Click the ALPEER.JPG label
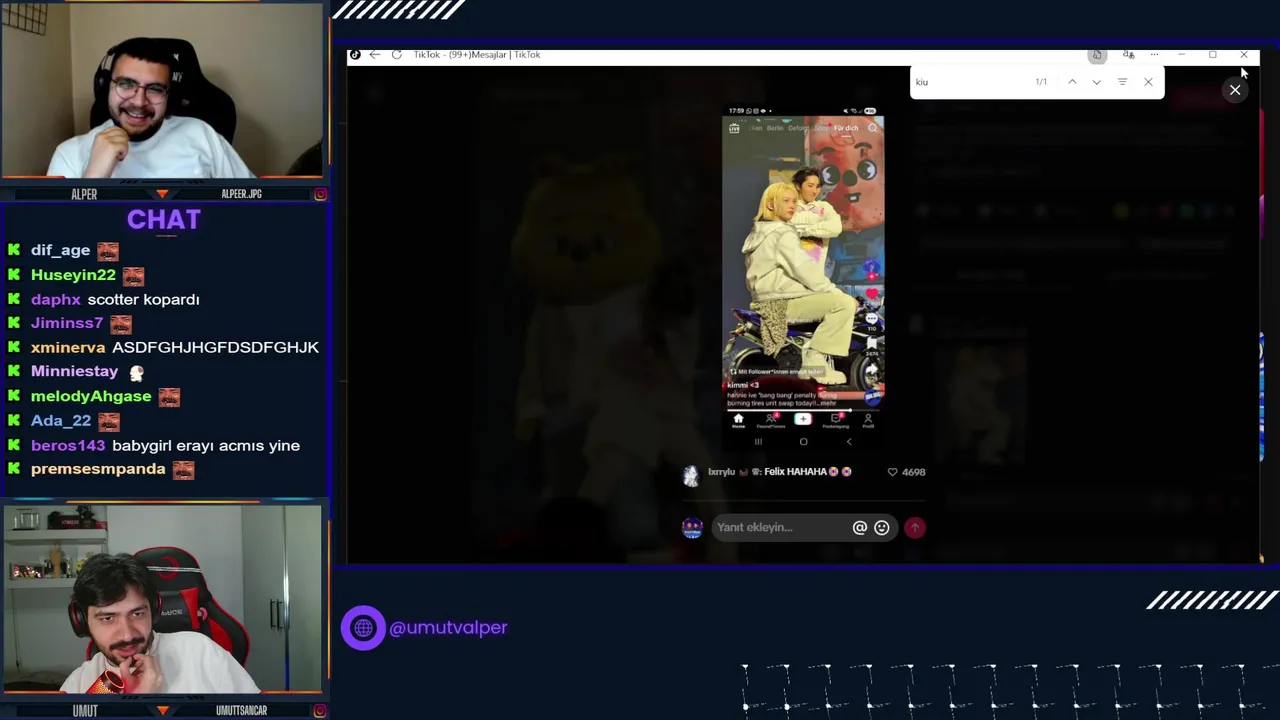This screenshot has height=720, width=1280. tap(241, 194)
